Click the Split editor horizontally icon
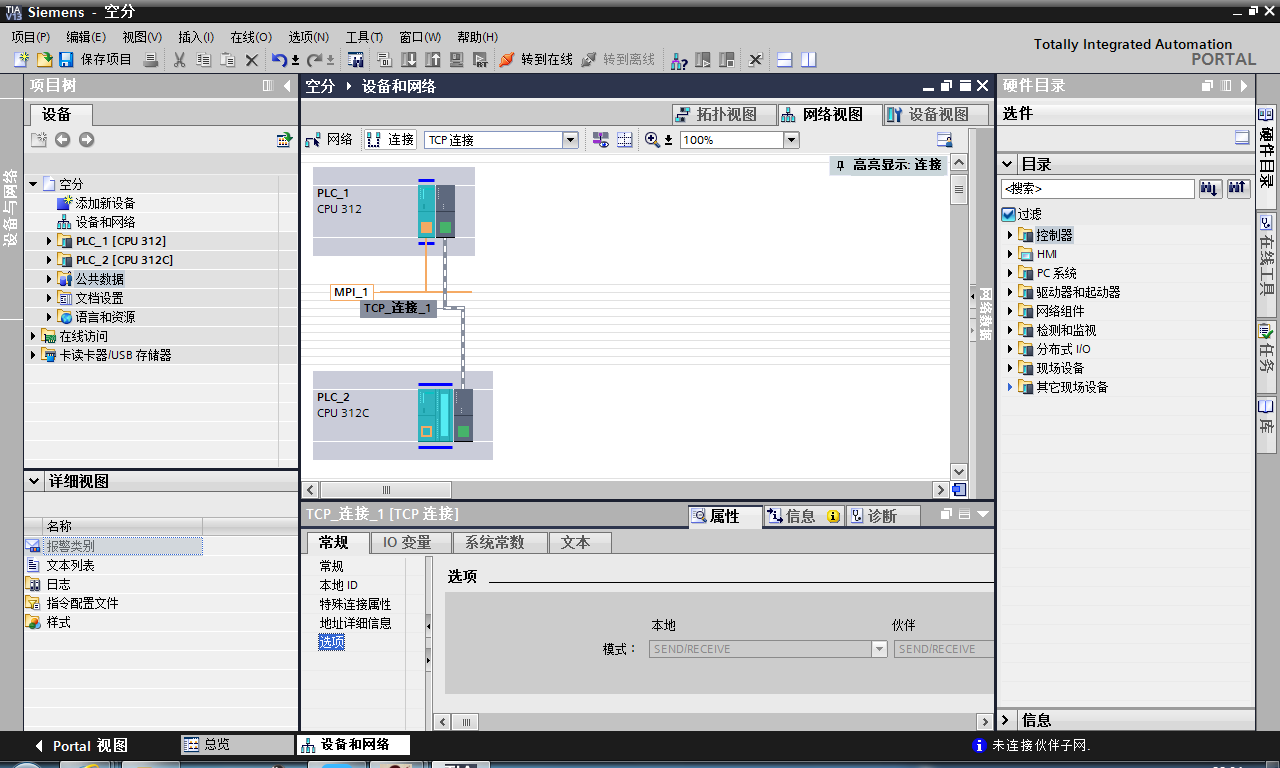This screenshot has height=768, width=1280. coord(785,60)
